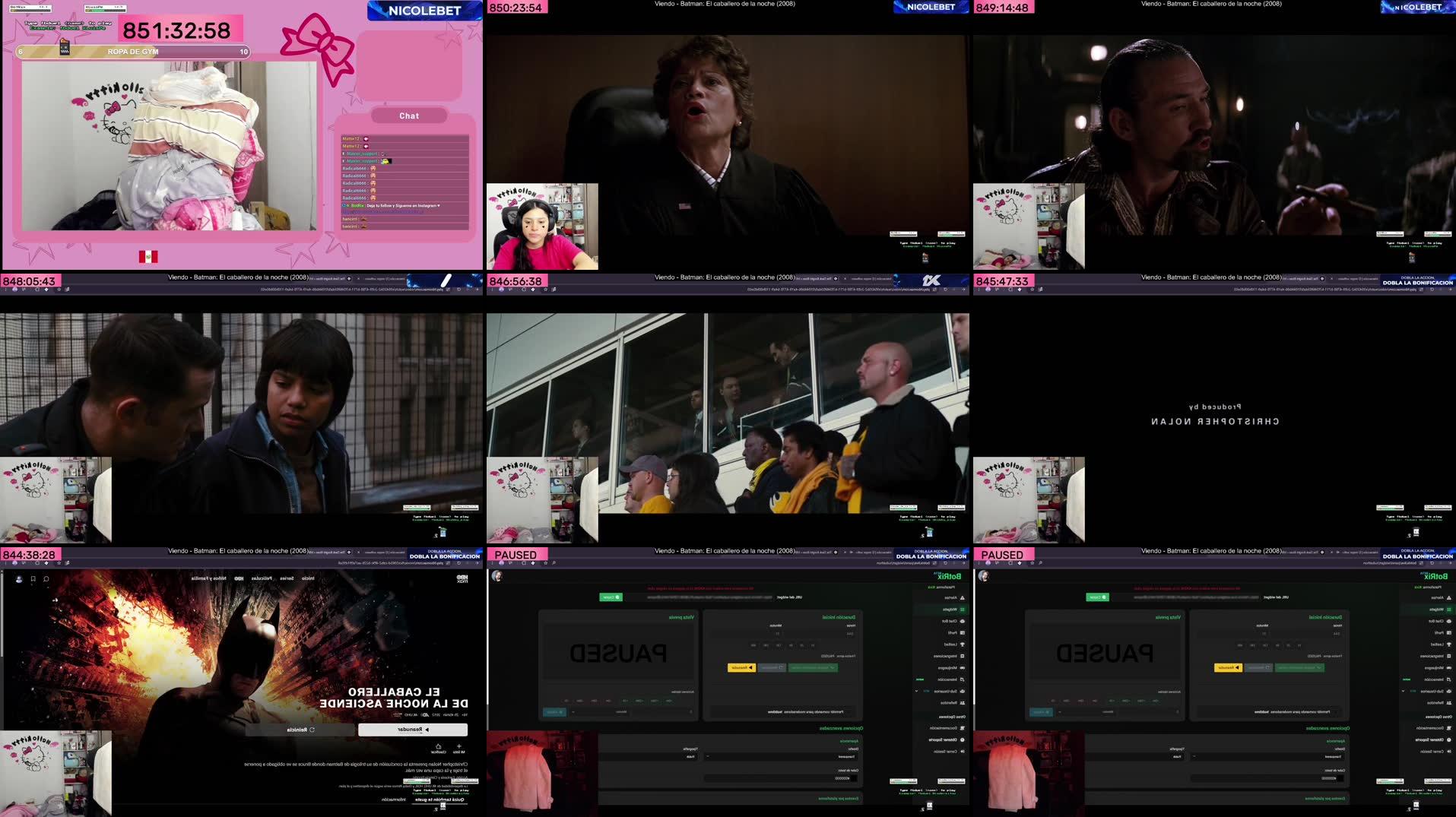Click the NICOLEBET banner above the pink stream
The width and height of the screenshot is (1456, 817).
(x=424, y=11)
